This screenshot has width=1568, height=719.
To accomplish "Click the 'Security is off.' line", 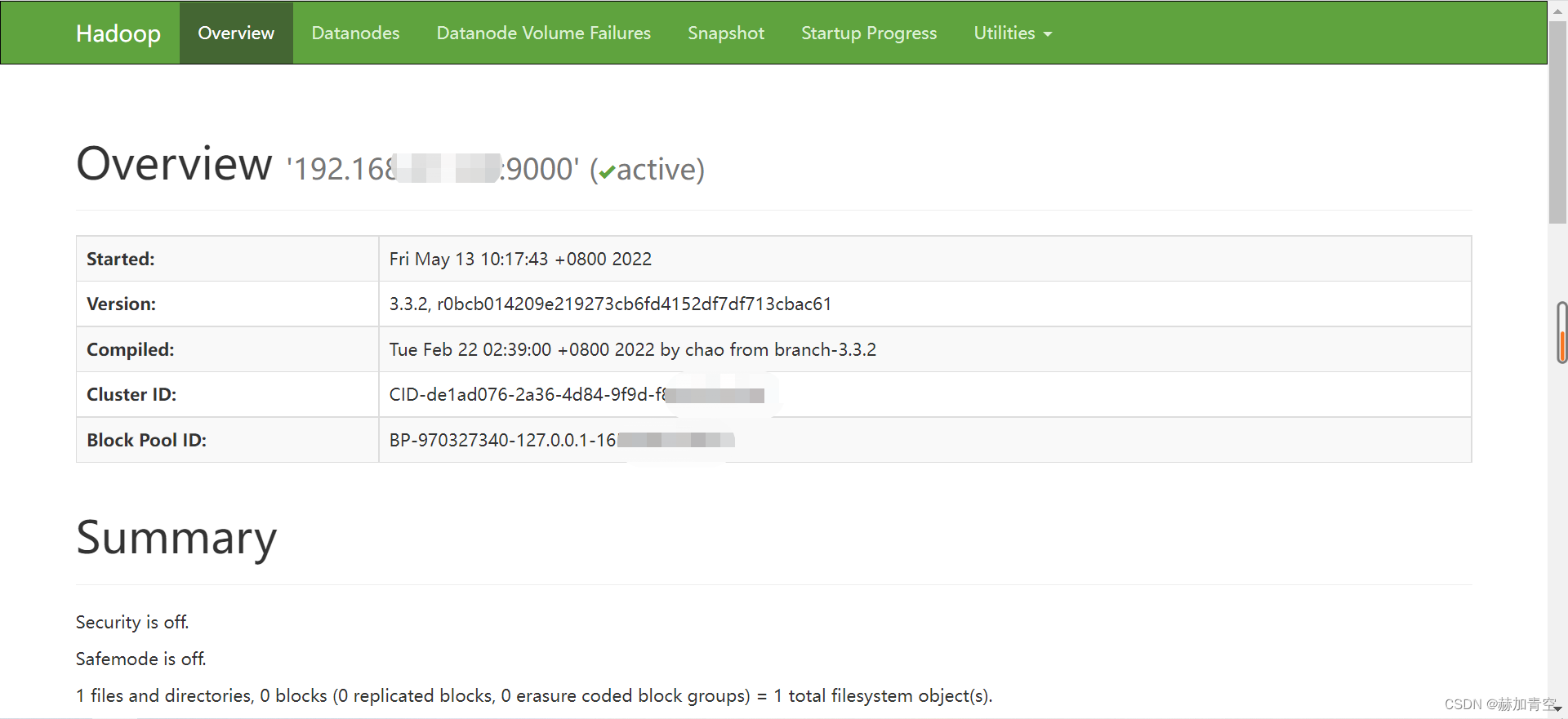I will pyautogui.click(x=132, y=622).
